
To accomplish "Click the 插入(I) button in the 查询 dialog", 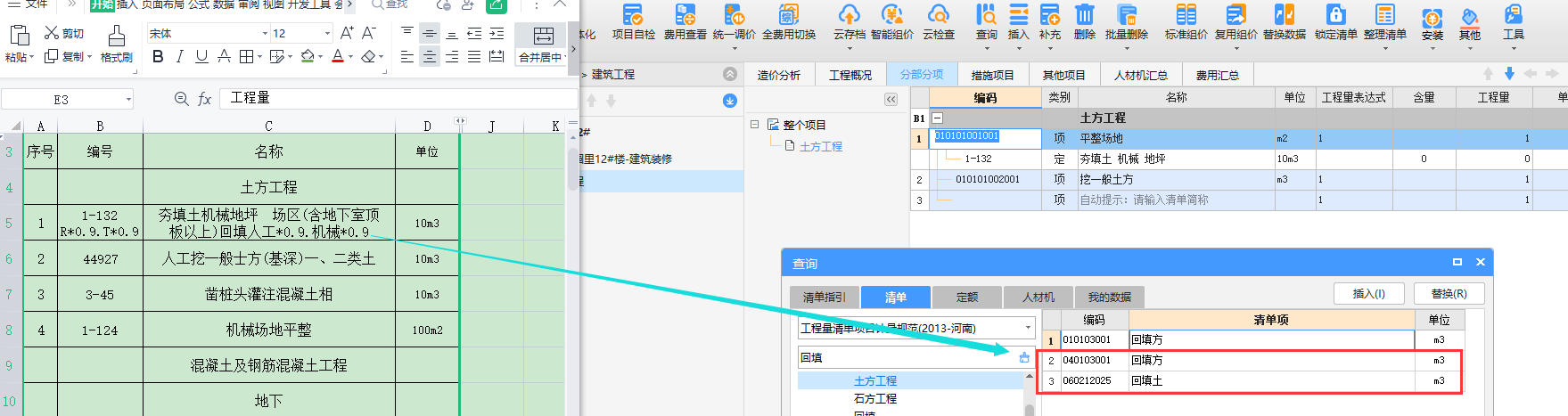I will tap(1369, 293).
